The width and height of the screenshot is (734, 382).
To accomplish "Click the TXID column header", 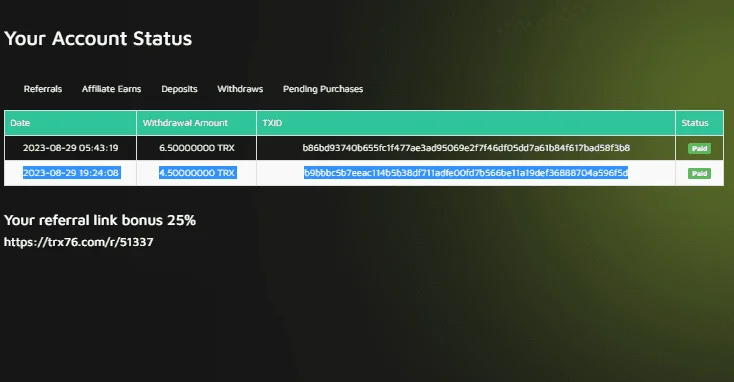I will pos(466,123).
